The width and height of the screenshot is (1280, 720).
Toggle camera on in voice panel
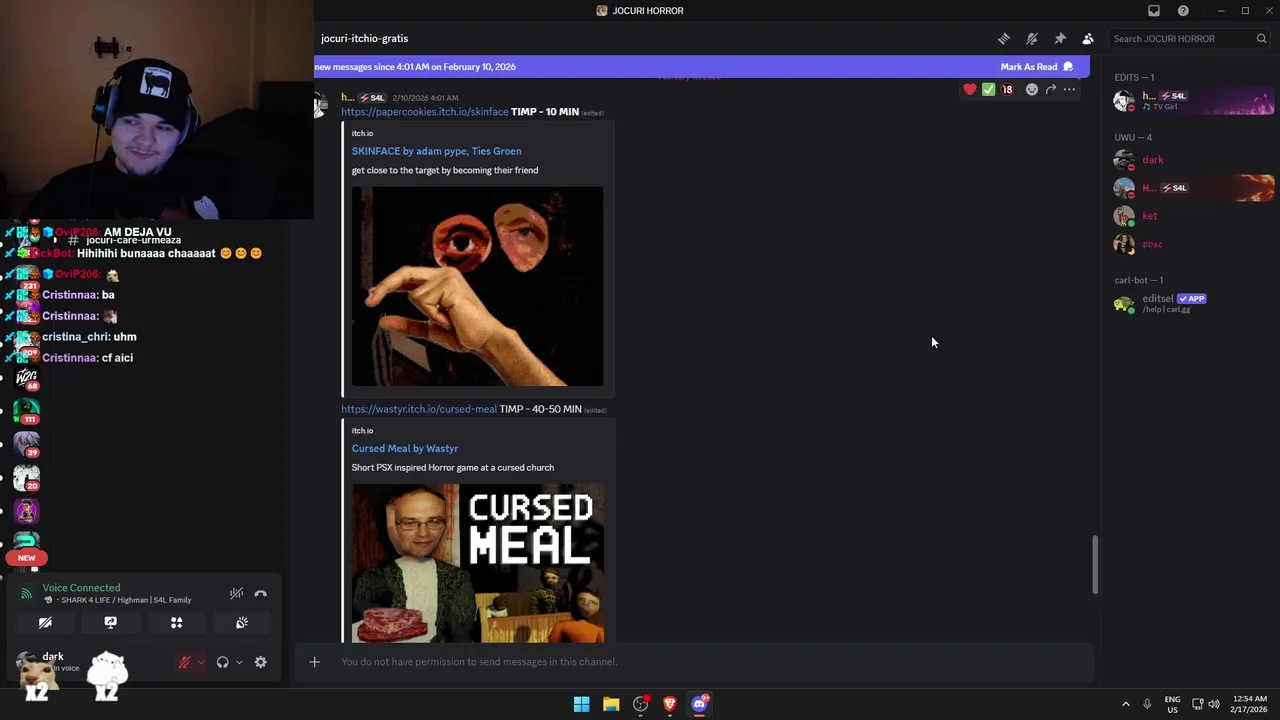(x=45, y=623)
